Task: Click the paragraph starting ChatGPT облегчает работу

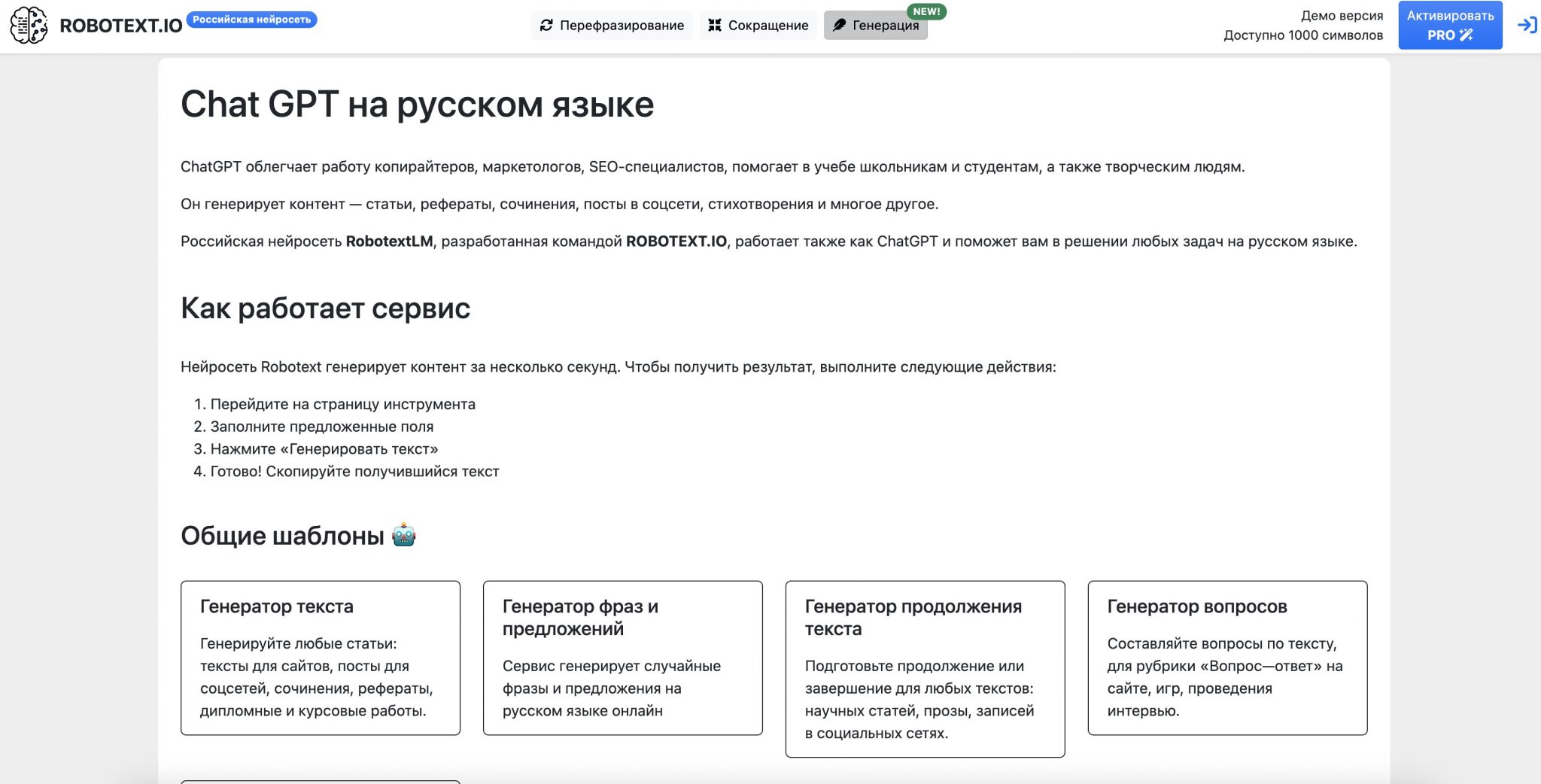Action: point(713,166)
